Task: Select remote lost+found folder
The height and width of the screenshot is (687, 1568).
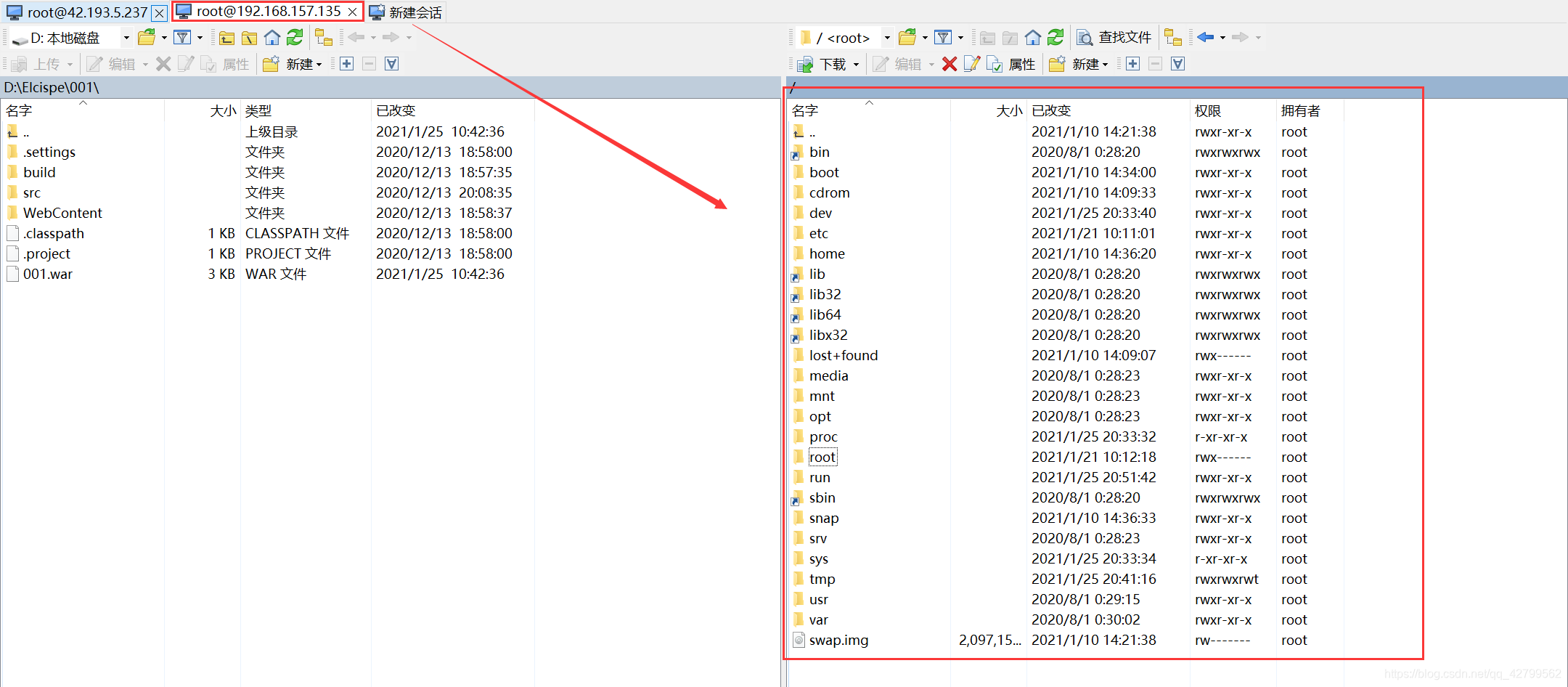Action: [x=844, y=355]
